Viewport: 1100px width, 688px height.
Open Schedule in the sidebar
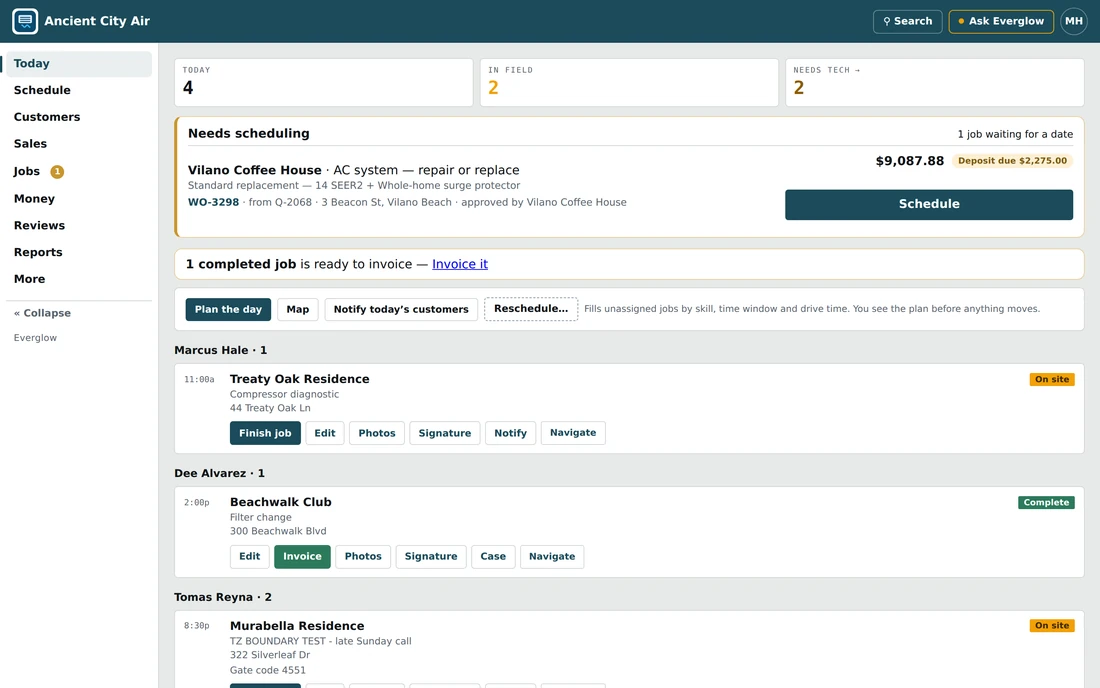[x=79, y=90]
